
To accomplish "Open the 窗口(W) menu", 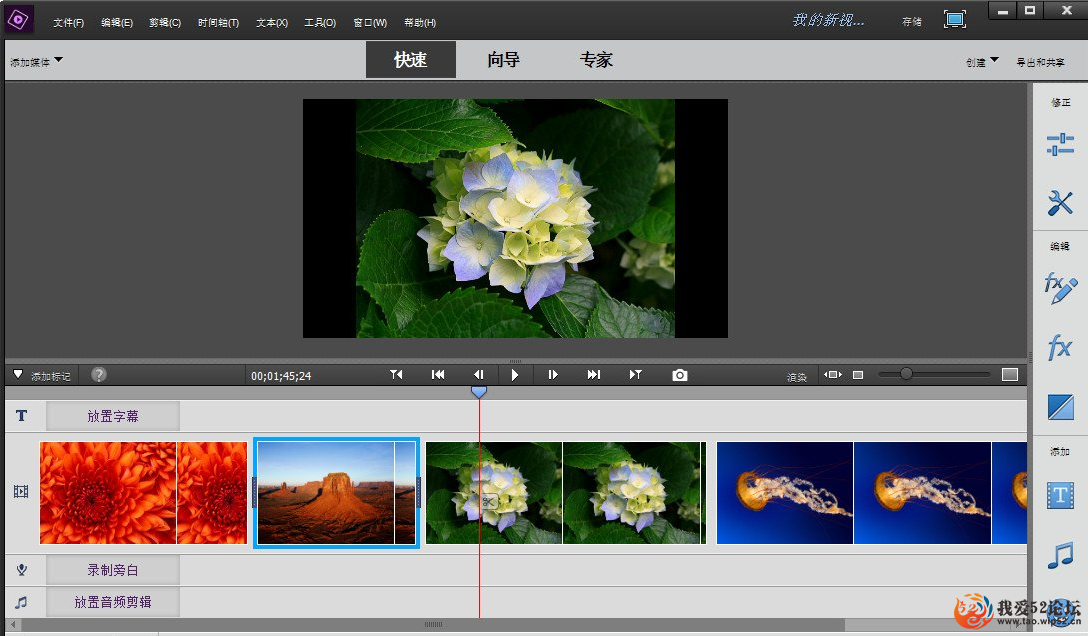I will (370, 22).
